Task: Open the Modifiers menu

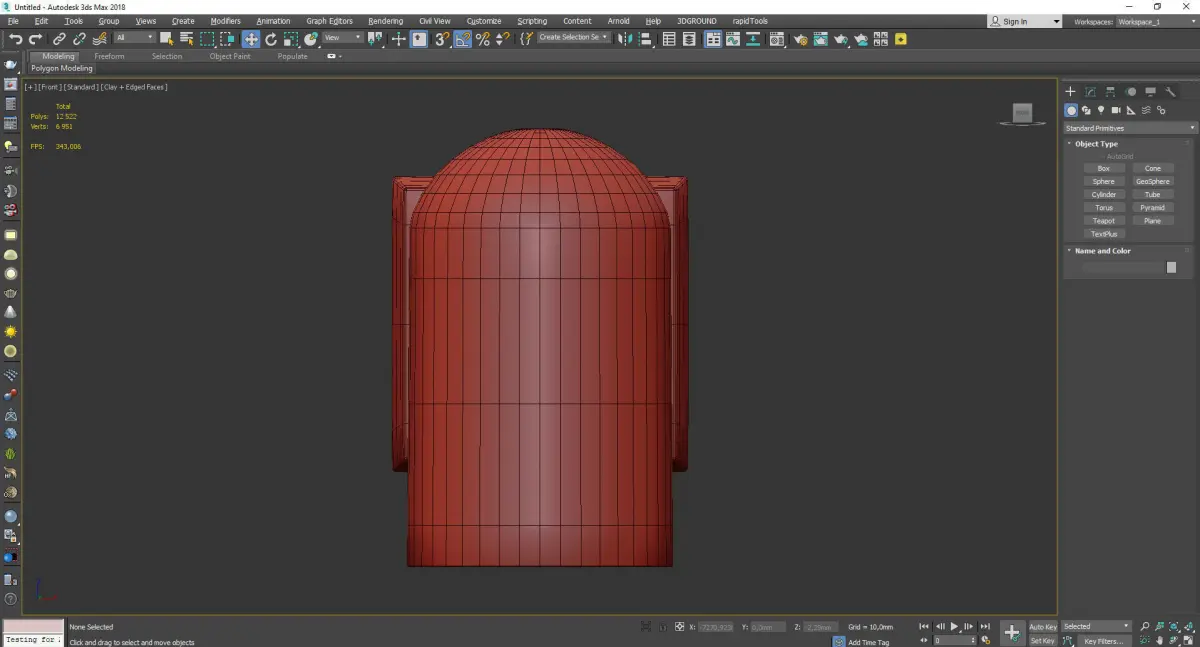Action: 225,21
